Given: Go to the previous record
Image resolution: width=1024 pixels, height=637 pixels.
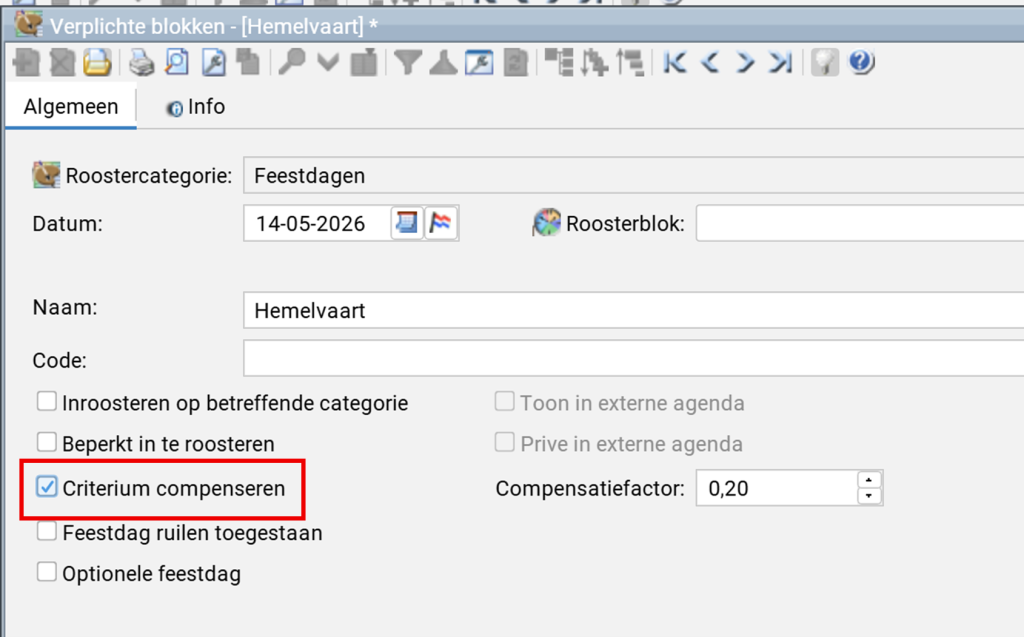Looking at the screenshot, I should pos(710,64).
